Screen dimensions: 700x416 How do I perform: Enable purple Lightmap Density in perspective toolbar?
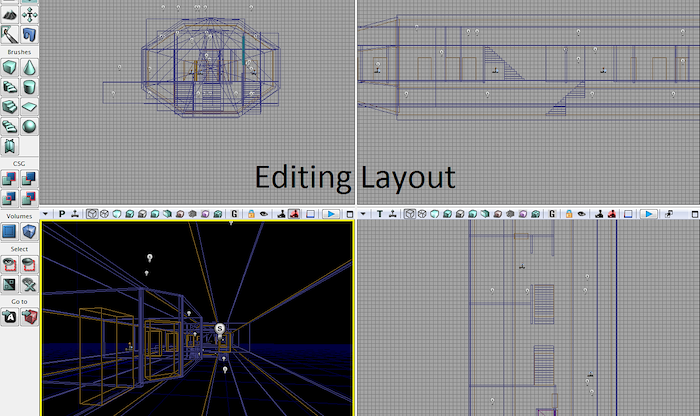click(205, 214)
